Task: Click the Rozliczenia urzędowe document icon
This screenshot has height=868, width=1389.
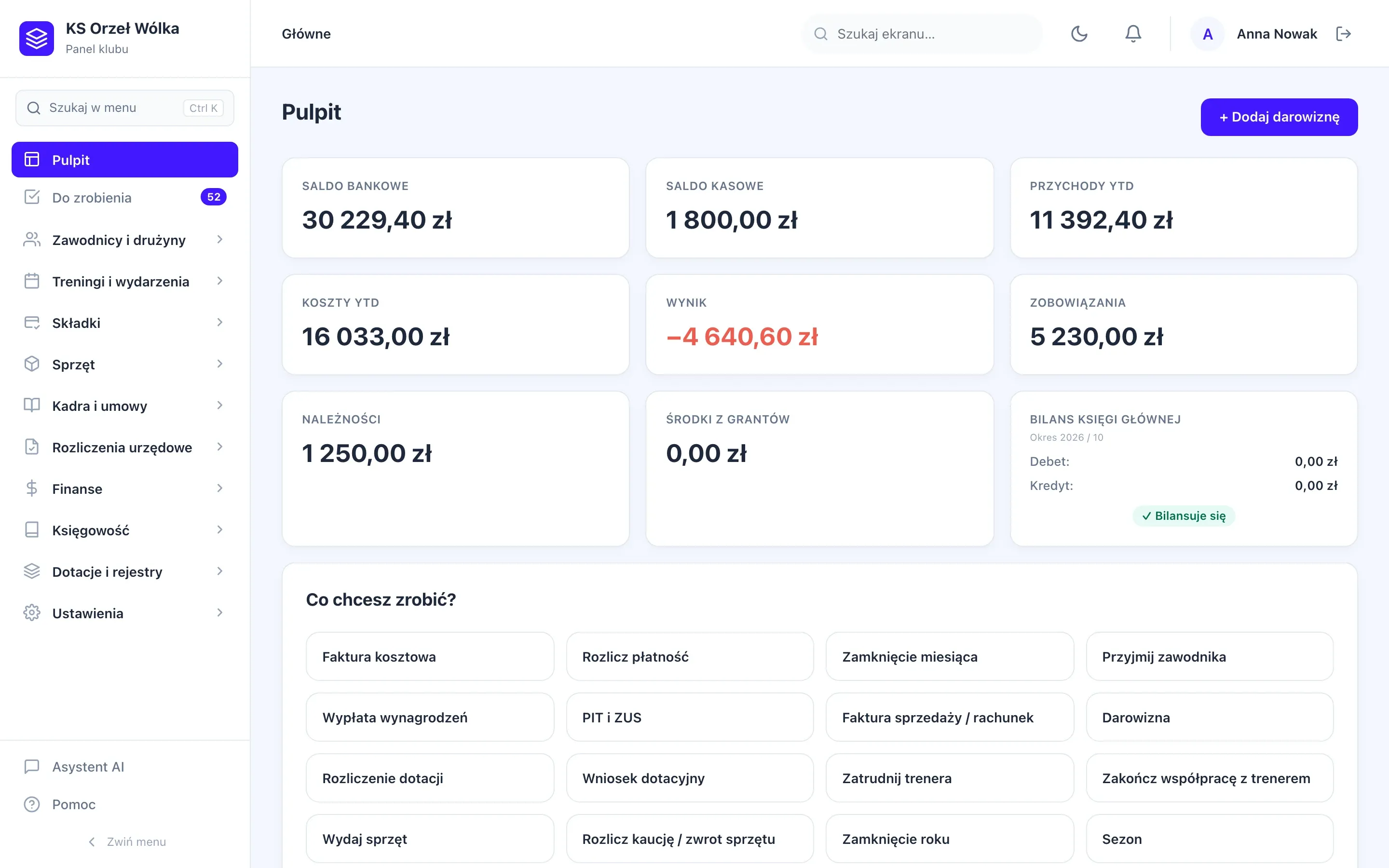Action: (32, 447)
